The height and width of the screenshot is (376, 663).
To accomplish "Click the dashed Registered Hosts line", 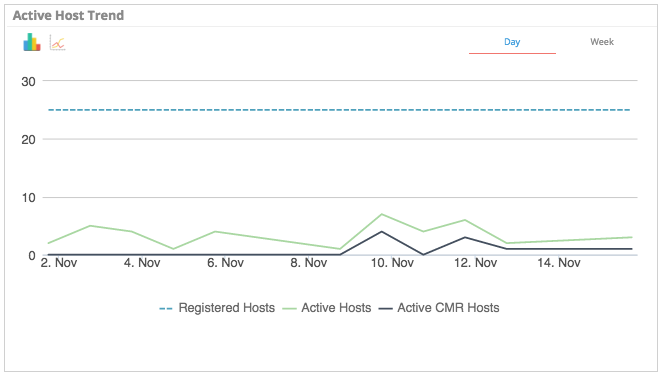I will 339,110.
